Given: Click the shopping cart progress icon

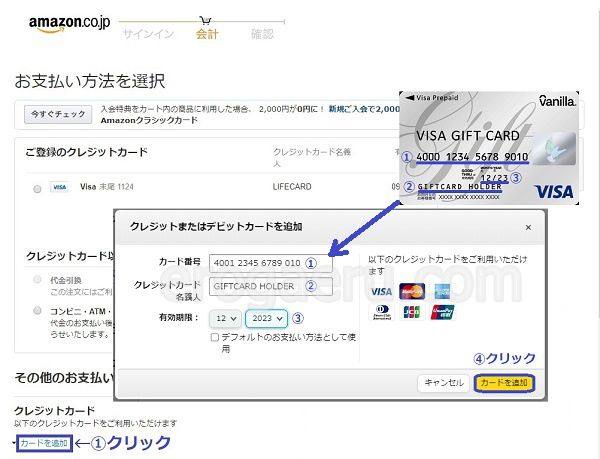Looking at the screenshot, I should coord(205,20).
